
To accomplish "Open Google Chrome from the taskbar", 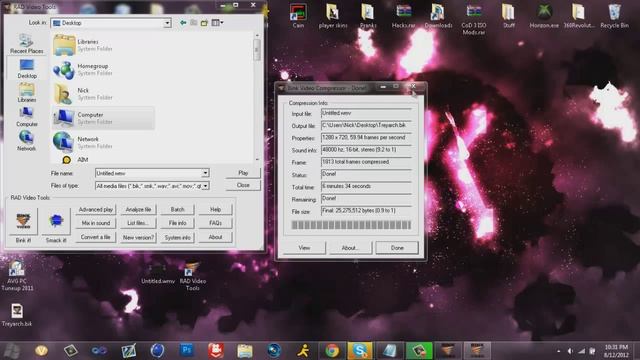I will 332,351.
